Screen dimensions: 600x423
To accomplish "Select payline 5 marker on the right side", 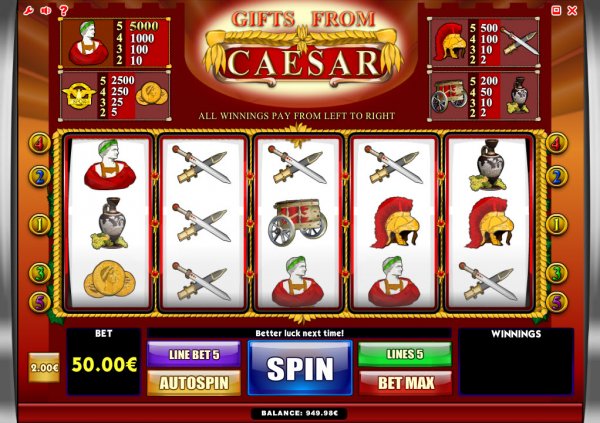I will click(x=557, y=302).
